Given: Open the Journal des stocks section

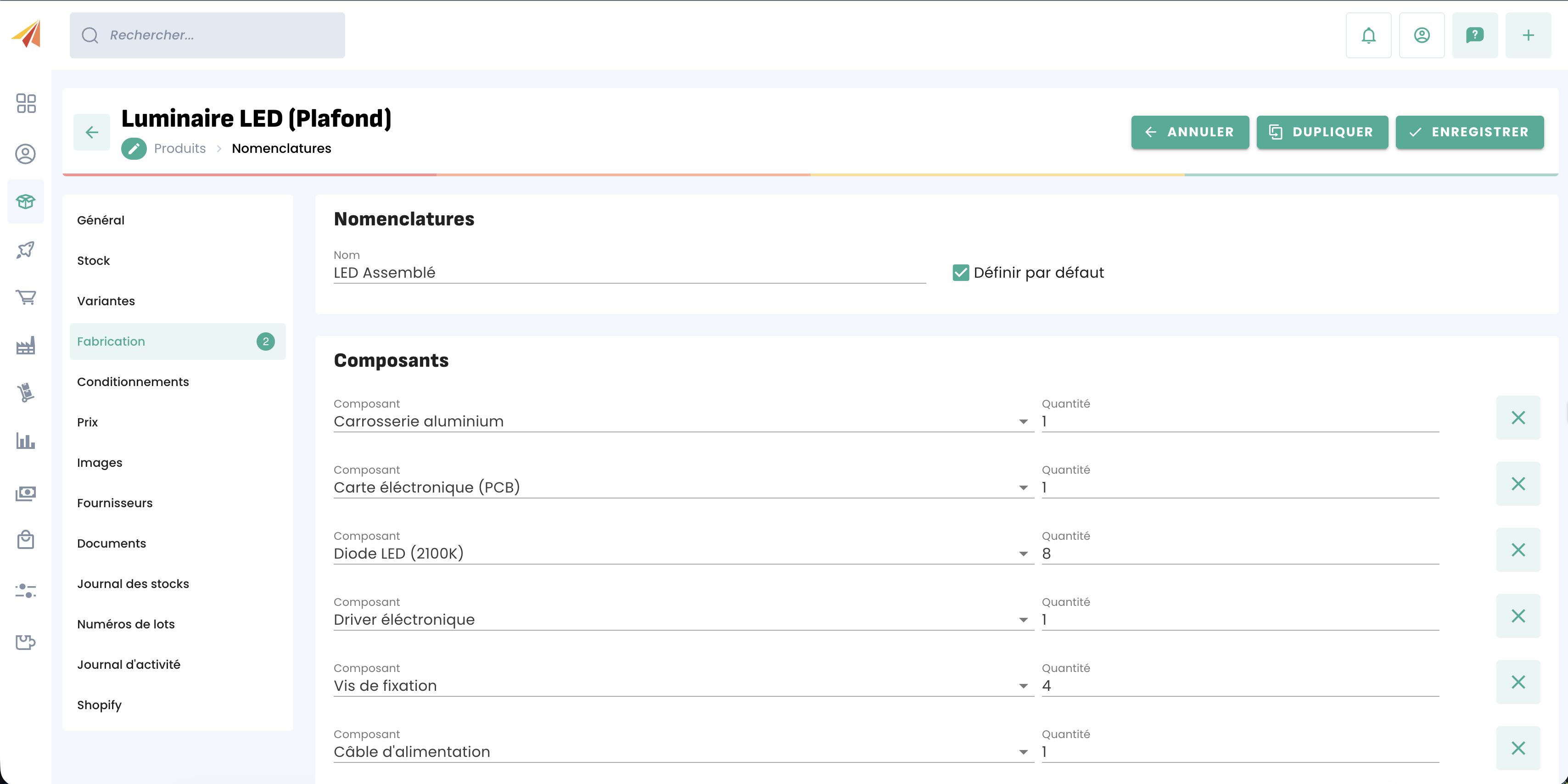Looking at the screenshot, I should click(133, 584).
